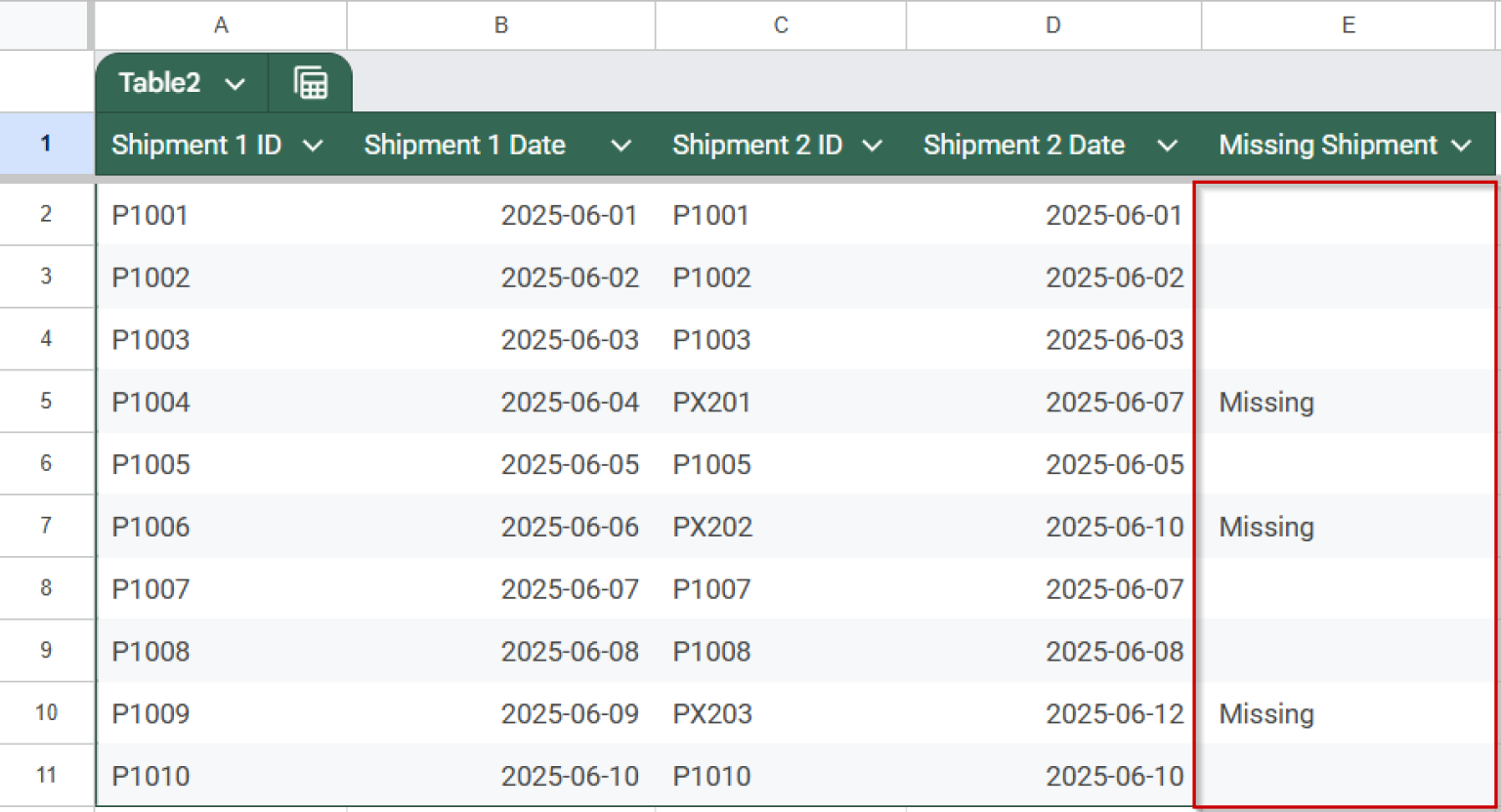This screenshot has height=812, width=1501.
Task: Open the Table2 table options menu
Action: [235, 83]
